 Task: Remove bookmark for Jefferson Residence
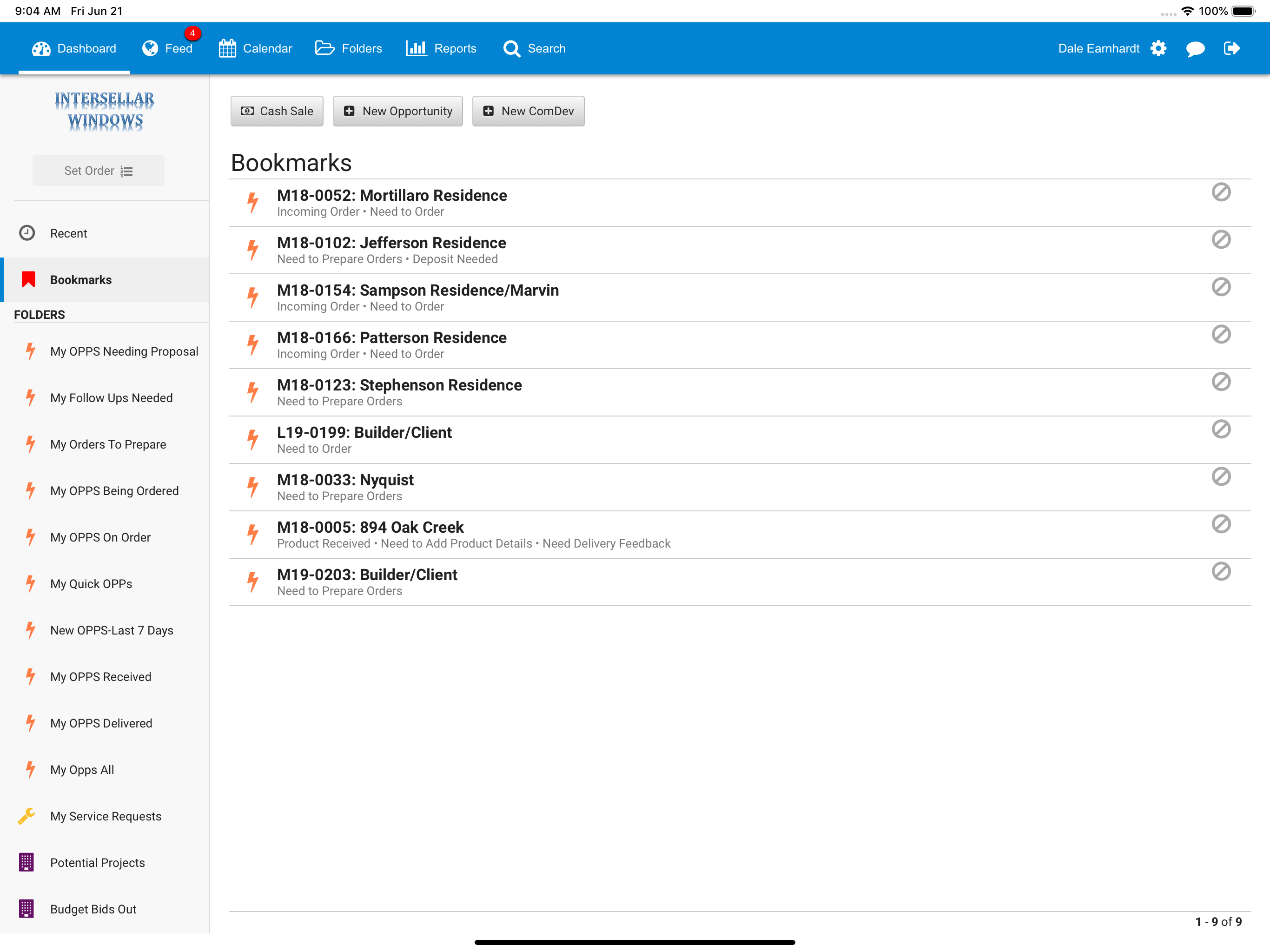pos(1221,239)
